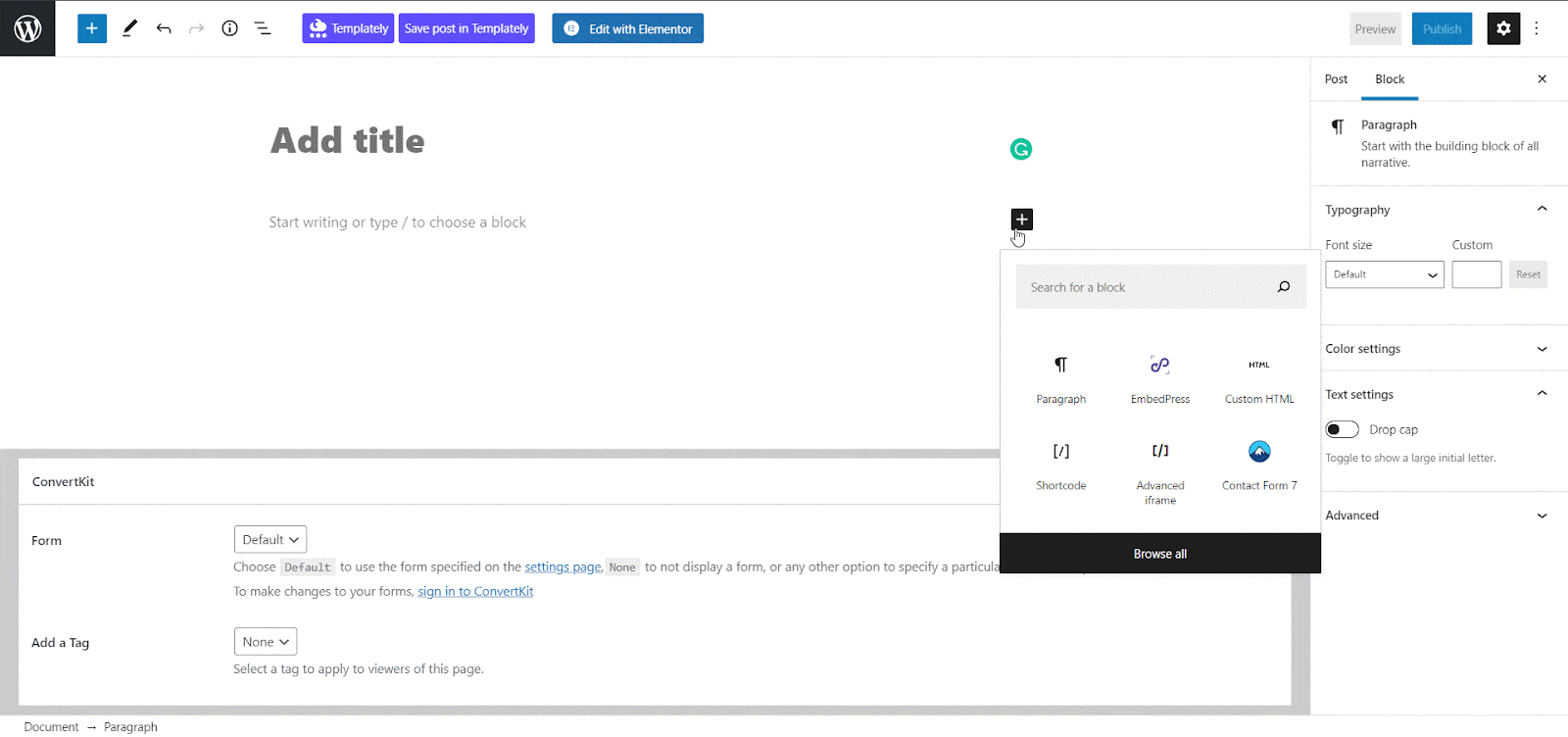Click the Publish button
This screenshot has height=737, width=1568.
pyautogui.click(x=1442, y=29)
